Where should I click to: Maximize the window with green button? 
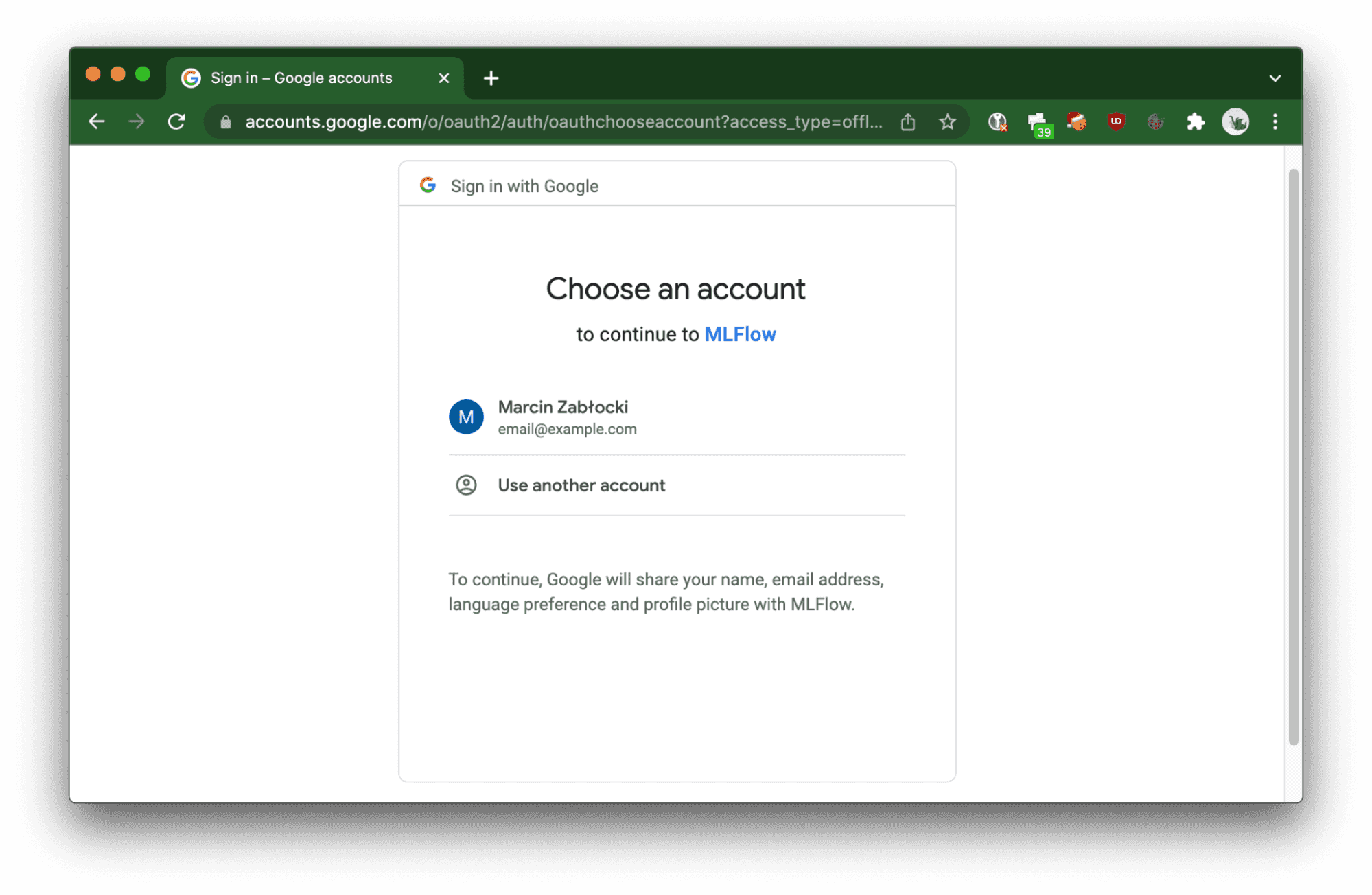coord(143,74)
